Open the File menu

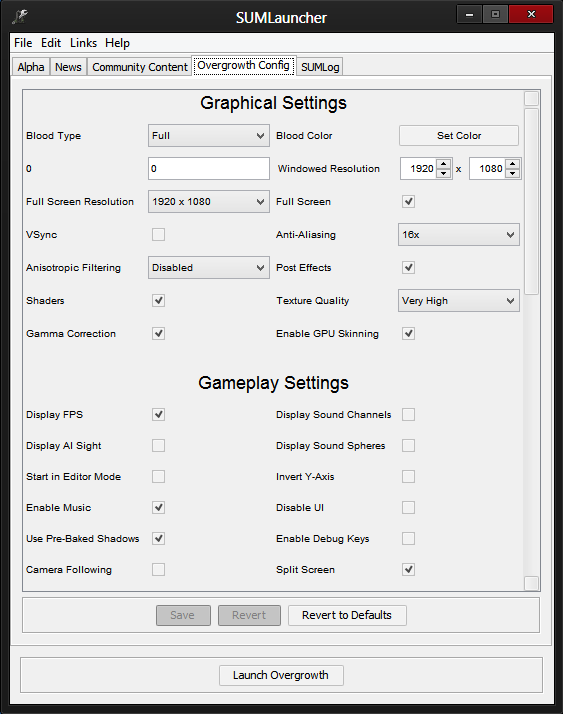point(23,43)
